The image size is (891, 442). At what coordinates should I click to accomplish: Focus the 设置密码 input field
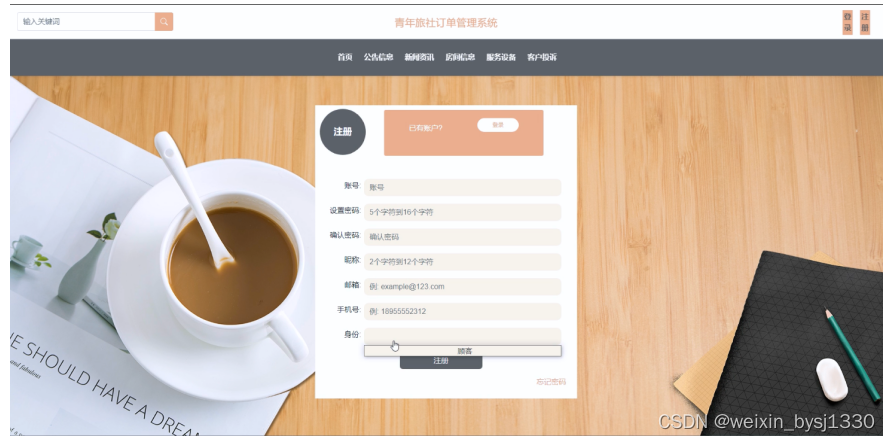click(463, 212)
